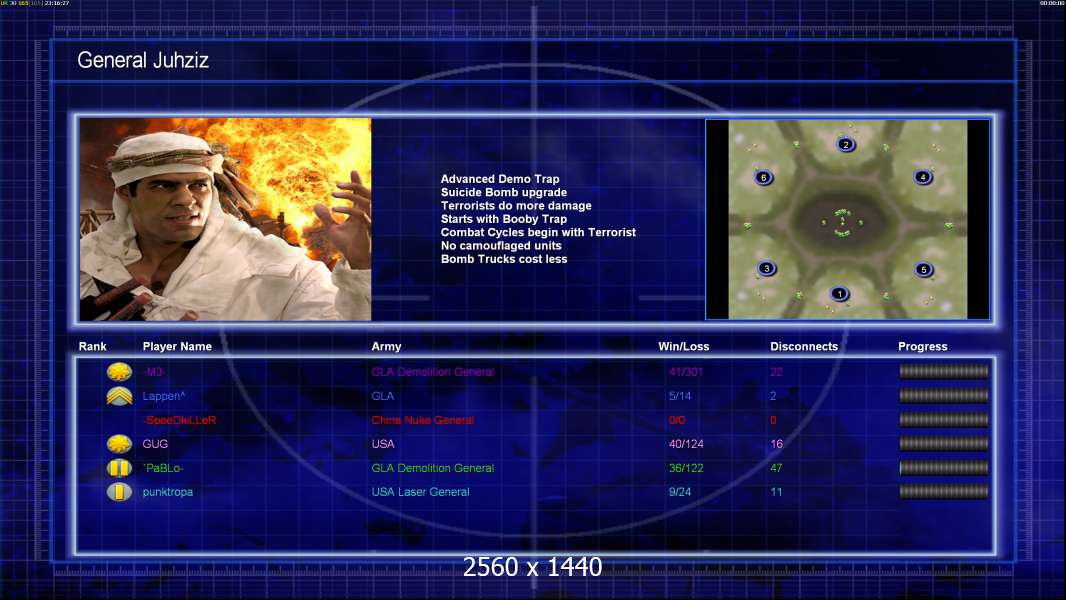This screenshot has height=600, width=1066.
Task: Click the rank badge beside GUG
Action: [x=119, y=444]
